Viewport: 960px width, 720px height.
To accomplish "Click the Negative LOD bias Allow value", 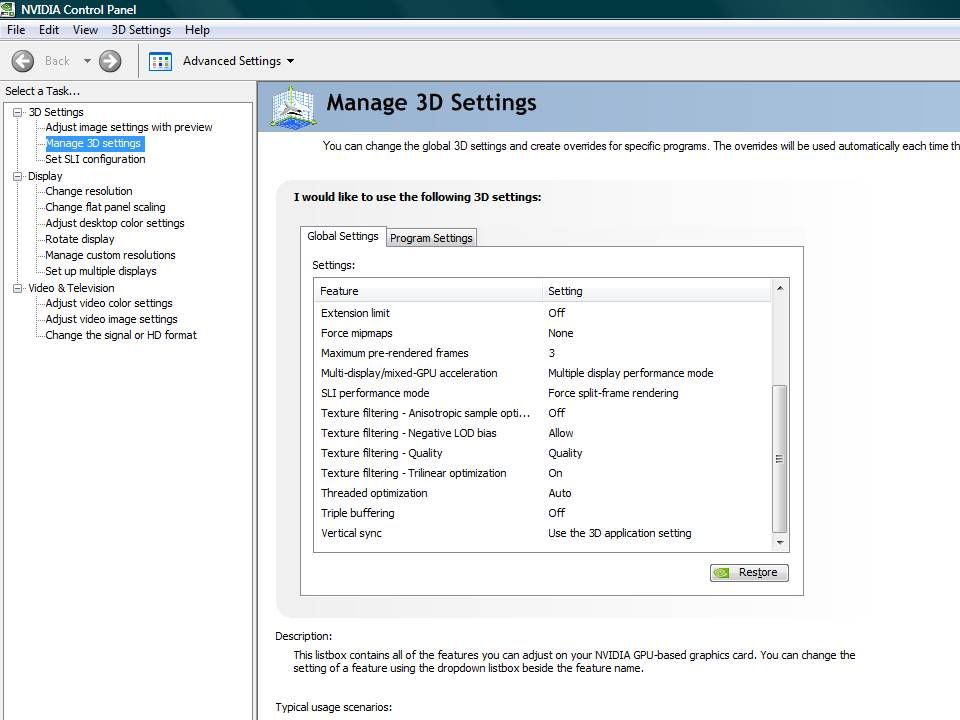I will (561, 433).
